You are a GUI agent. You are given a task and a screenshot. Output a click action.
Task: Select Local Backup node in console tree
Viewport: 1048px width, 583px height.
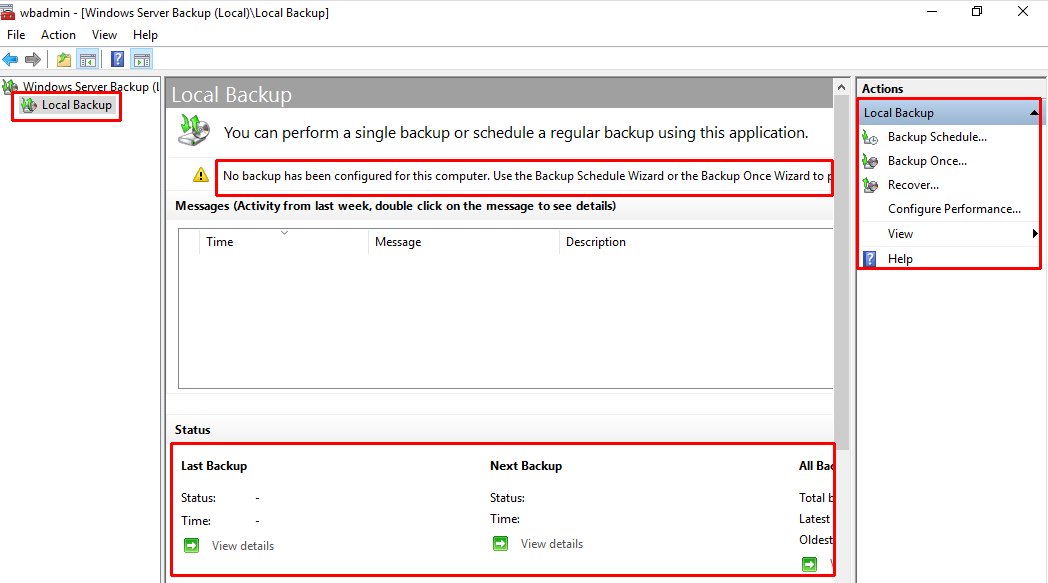click(x=76, y=105)
